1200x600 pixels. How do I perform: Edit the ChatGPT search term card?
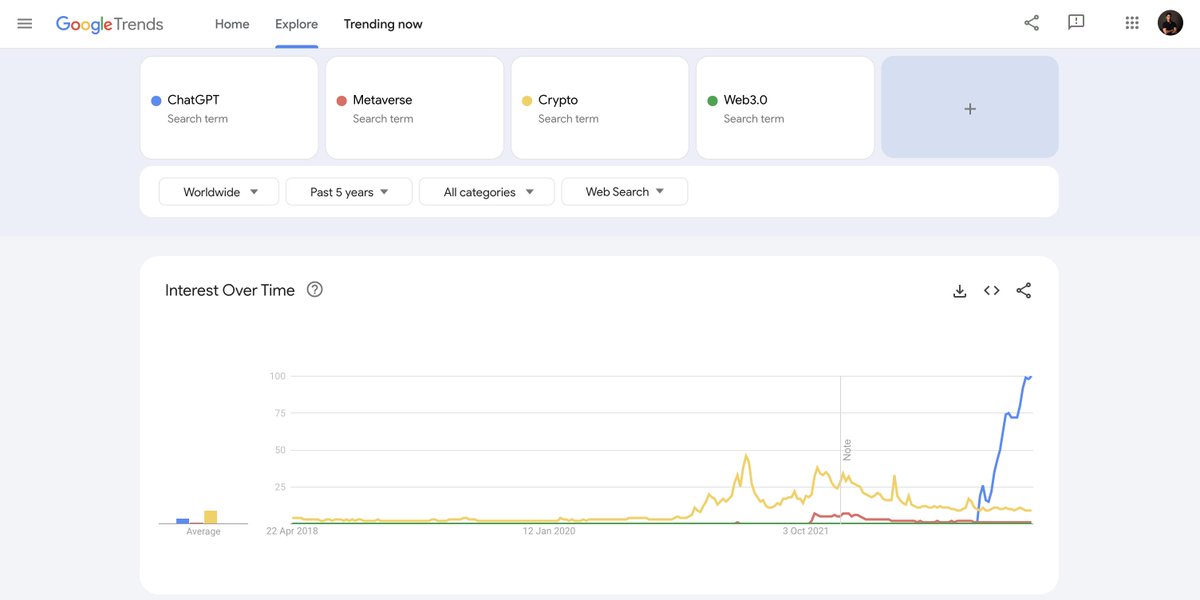pos(229,107)
